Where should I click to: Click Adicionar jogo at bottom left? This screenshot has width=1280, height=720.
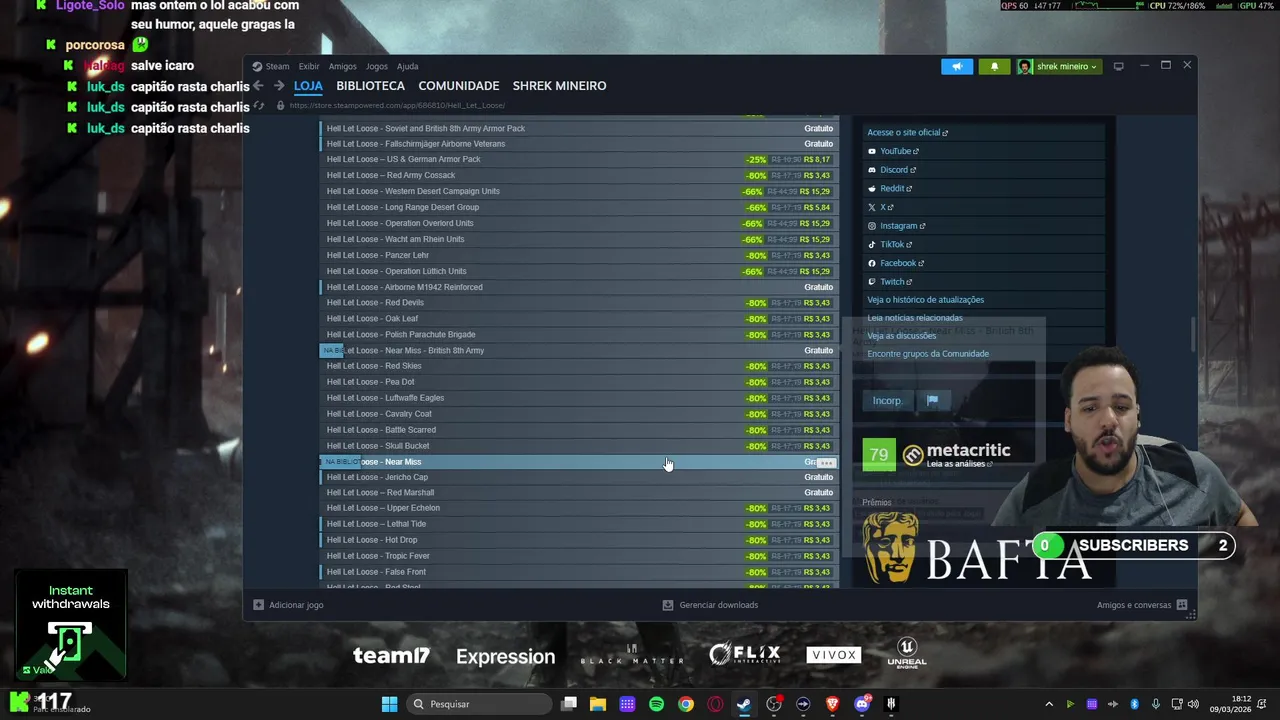tap(288, 605)
